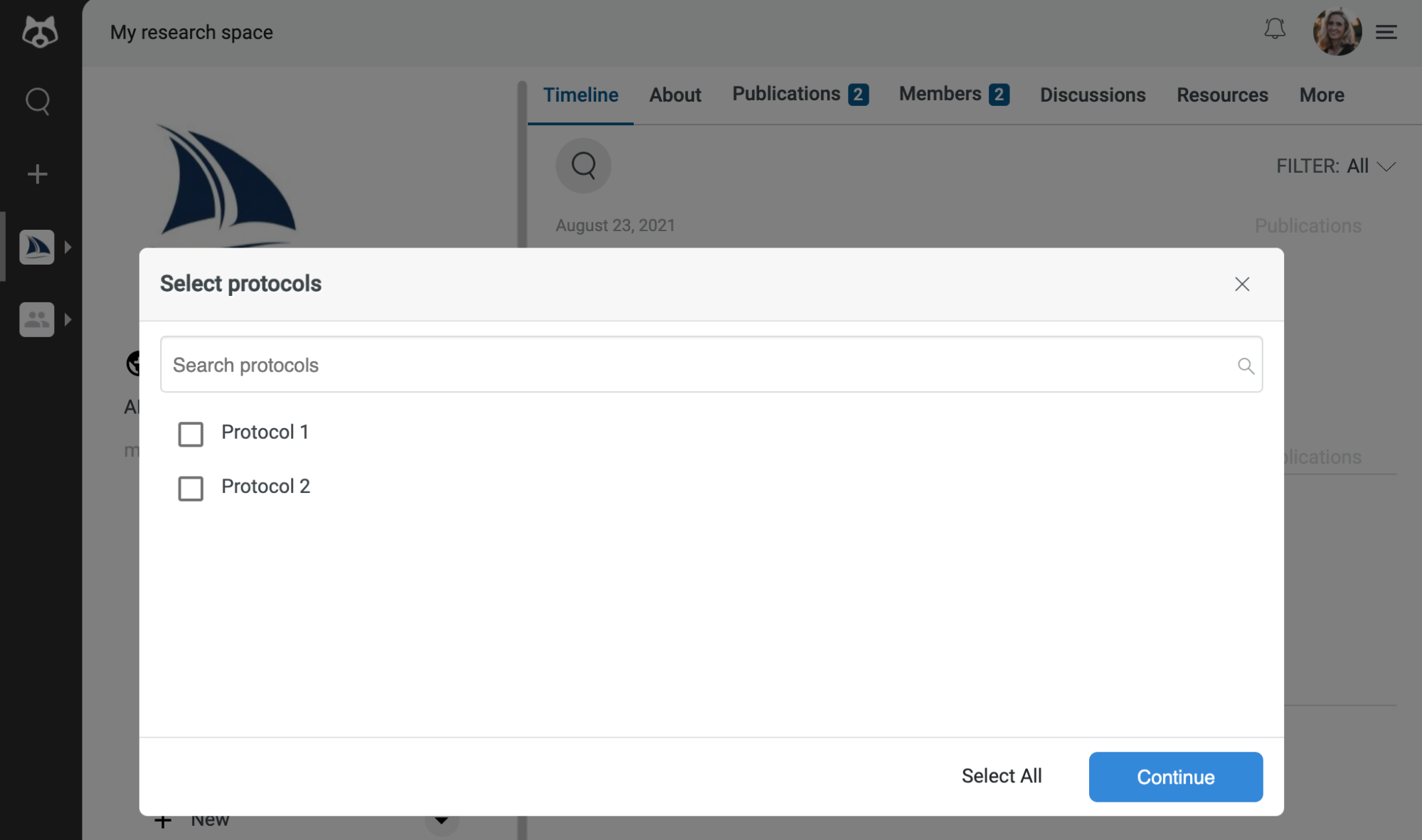Click the ResearchGate logo in the sidebar
Image resolution: width=1422 pixels, height=840 pixels.
tap(39, 31)
